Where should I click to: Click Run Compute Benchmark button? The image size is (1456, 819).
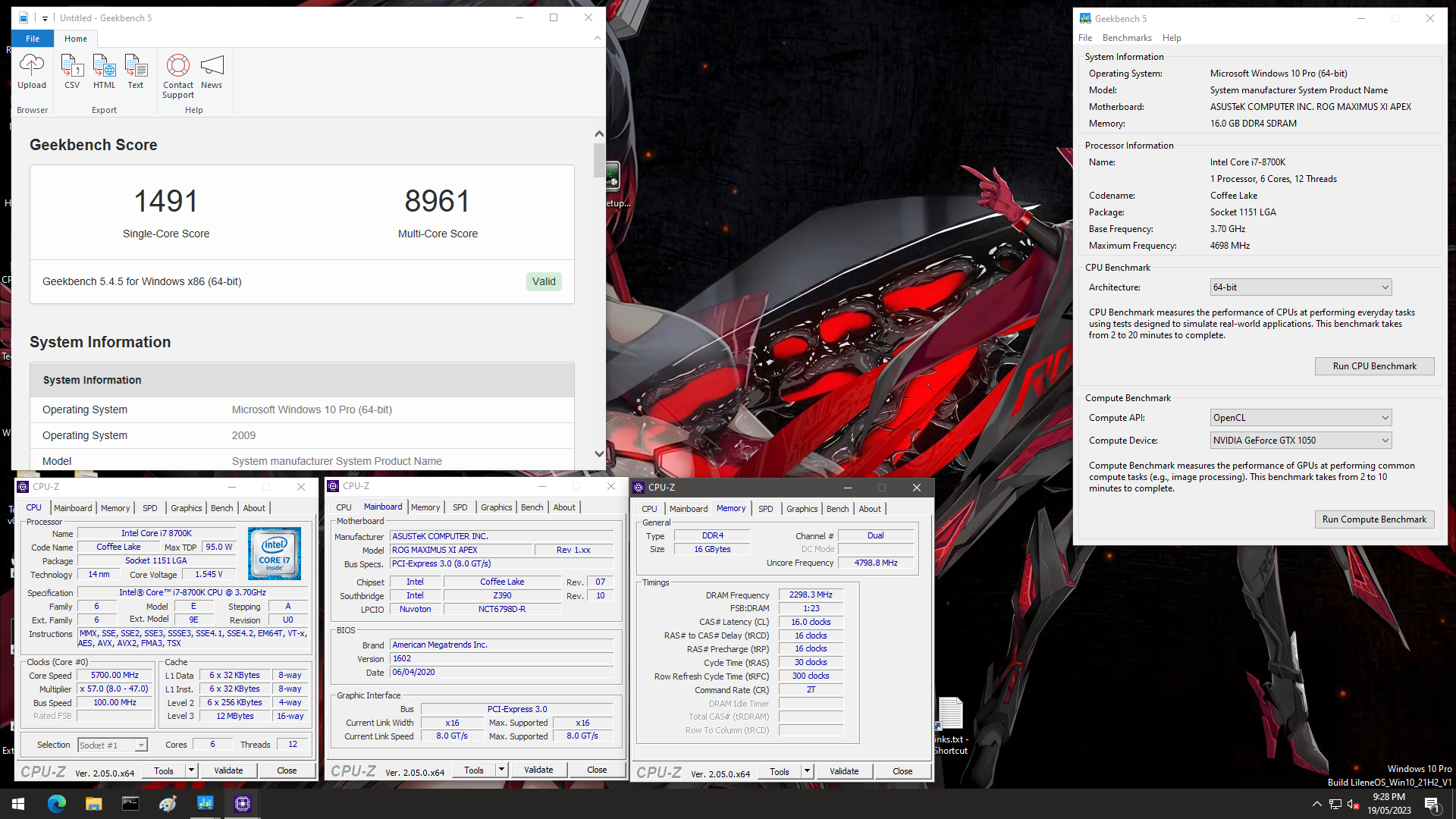pyautogui.click(x=1374, y=519)
